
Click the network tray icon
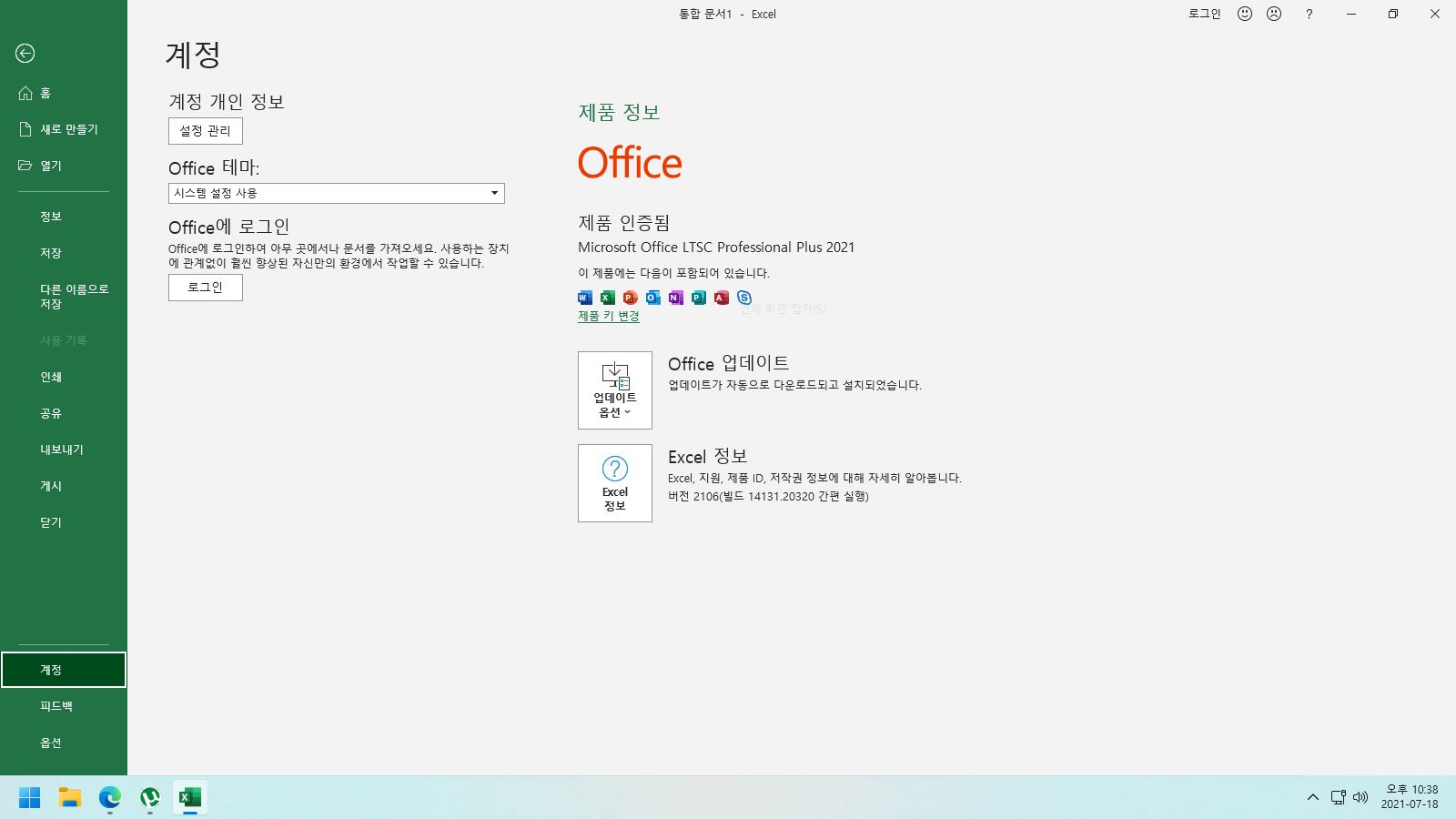click(x=1339, y=797)
